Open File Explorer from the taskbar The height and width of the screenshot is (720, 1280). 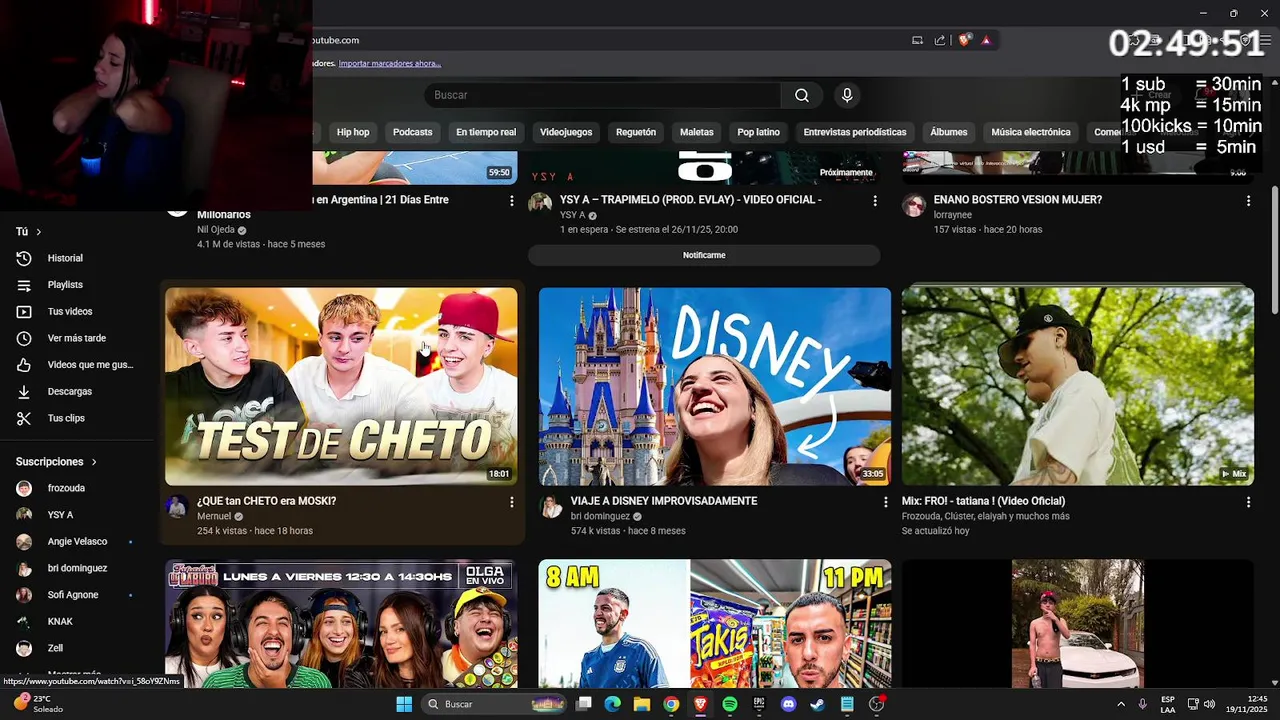click(x=642, y=704)
